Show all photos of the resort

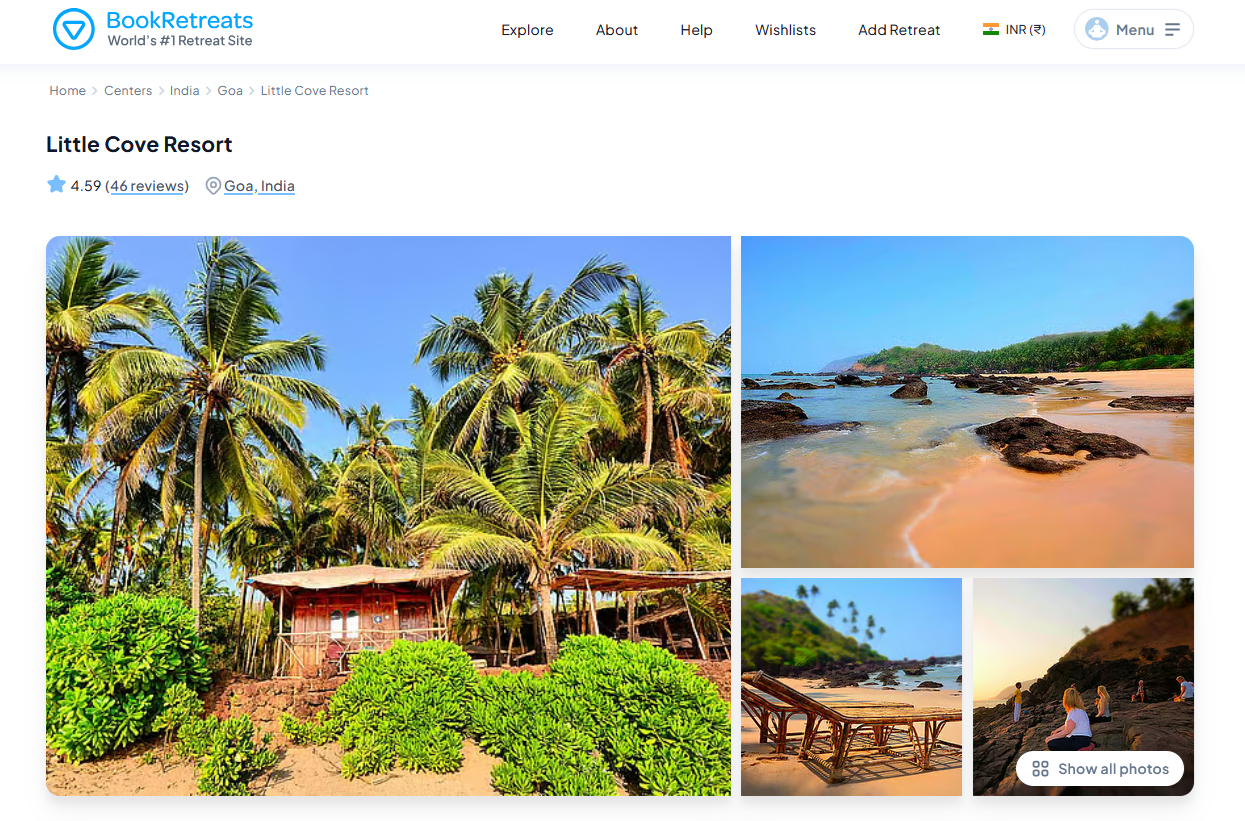pos(1100,769)
